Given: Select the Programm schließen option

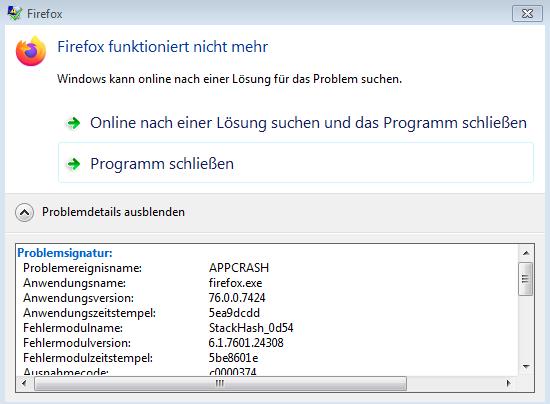Looking at the screenshot, I should [x=296, y=163].
